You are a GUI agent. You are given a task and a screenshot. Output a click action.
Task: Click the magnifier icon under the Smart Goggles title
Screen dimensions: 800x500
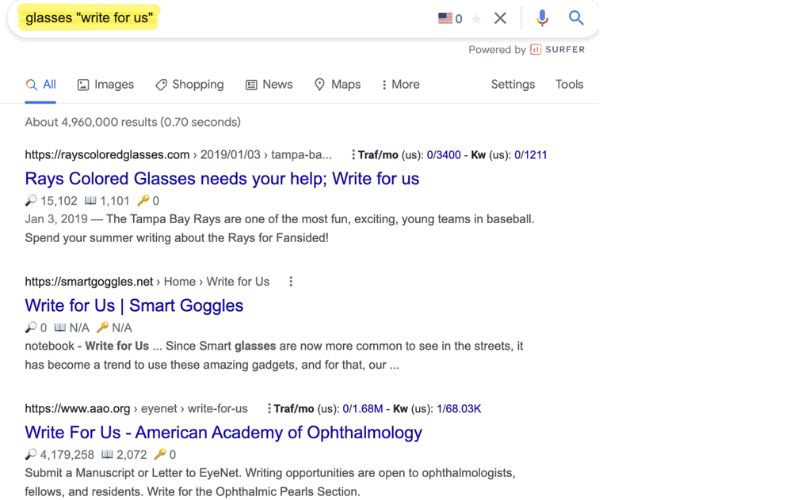31,328
